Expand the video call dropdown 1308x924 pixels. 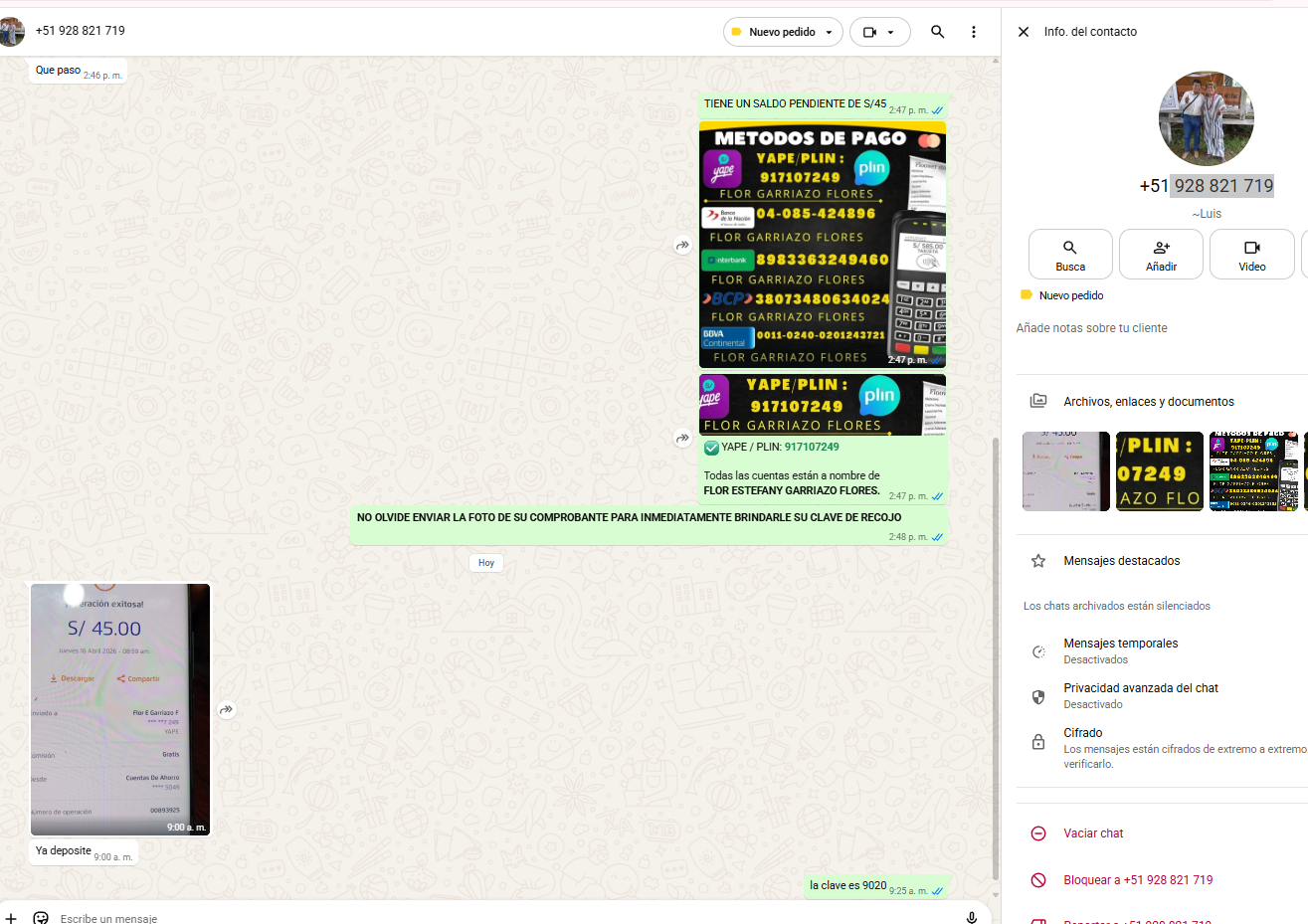[890, 32]
